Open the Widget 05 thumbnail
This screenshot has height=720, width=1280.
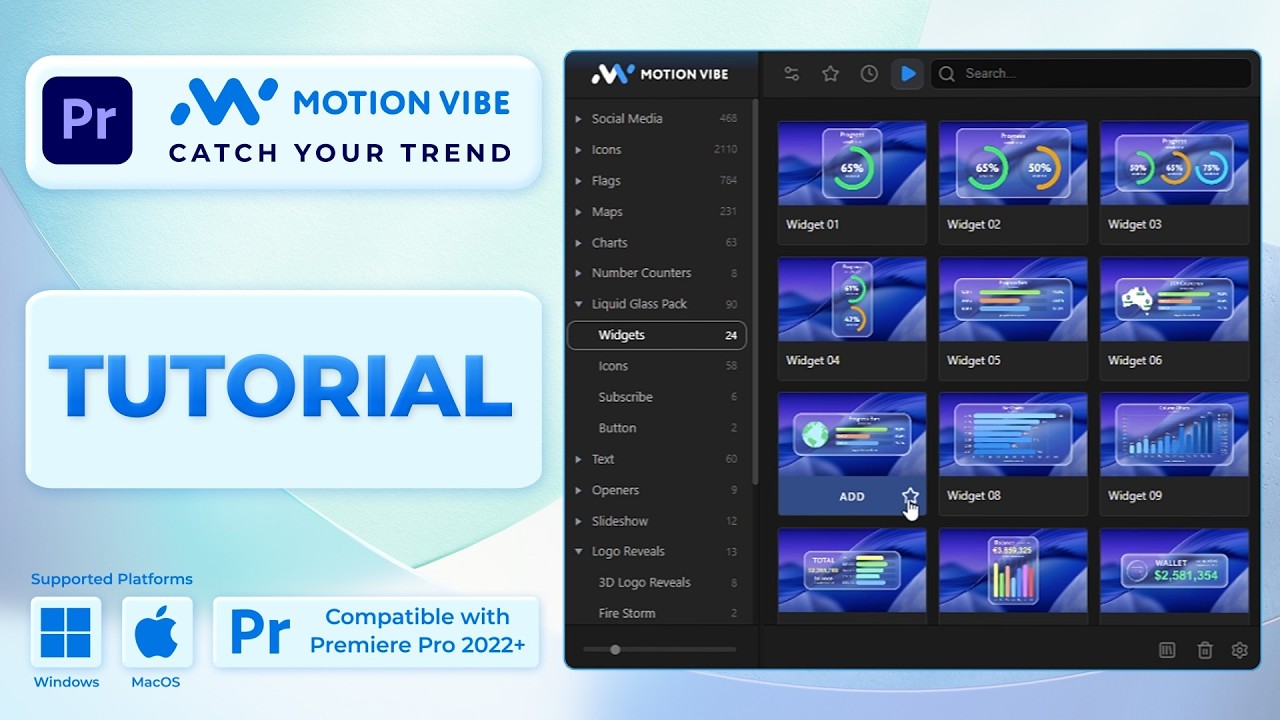pyautogui.click(x=1013, y=299)
